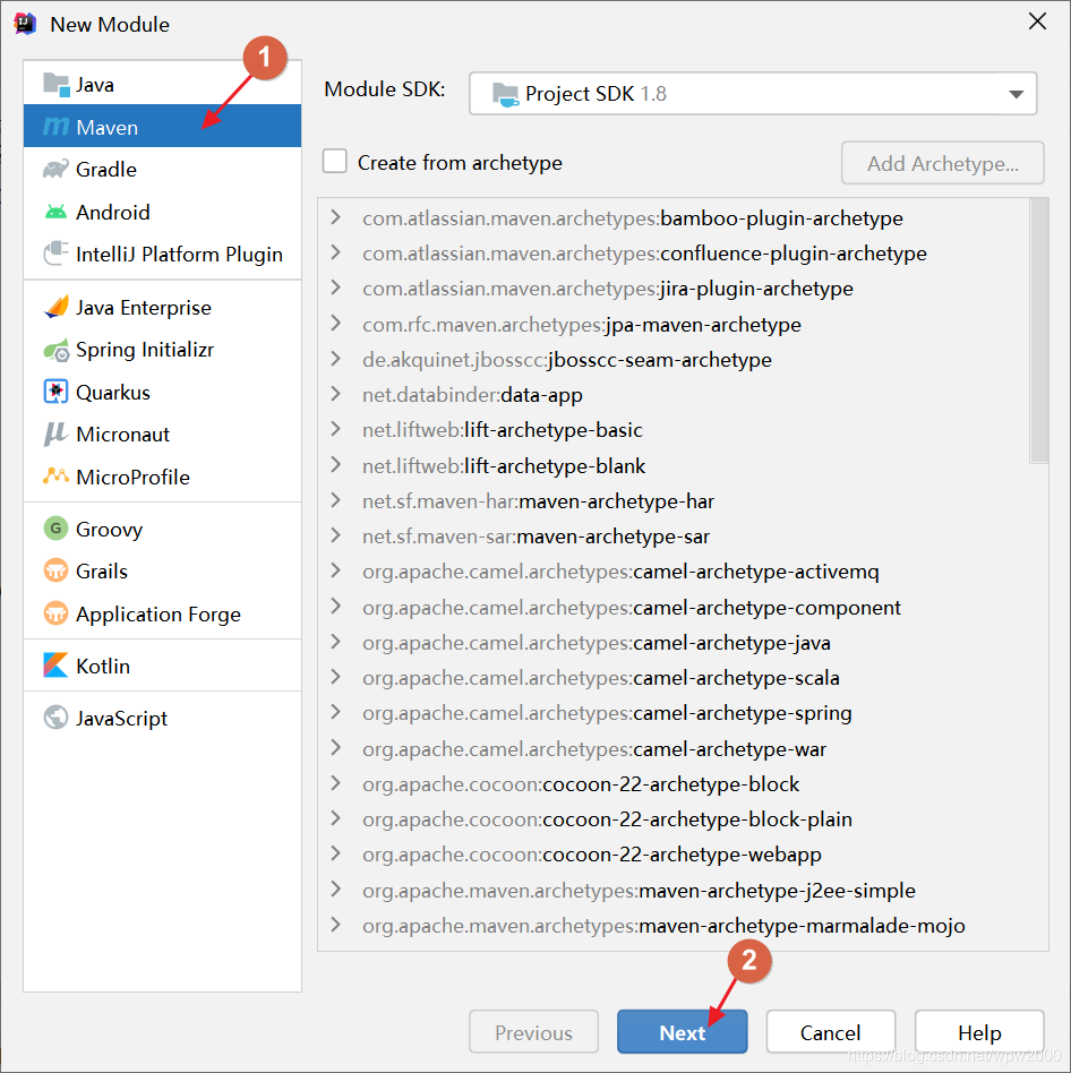Click the Java Enterprise icon
This screenshot has width=1071, height=1074.
point(56,308)
